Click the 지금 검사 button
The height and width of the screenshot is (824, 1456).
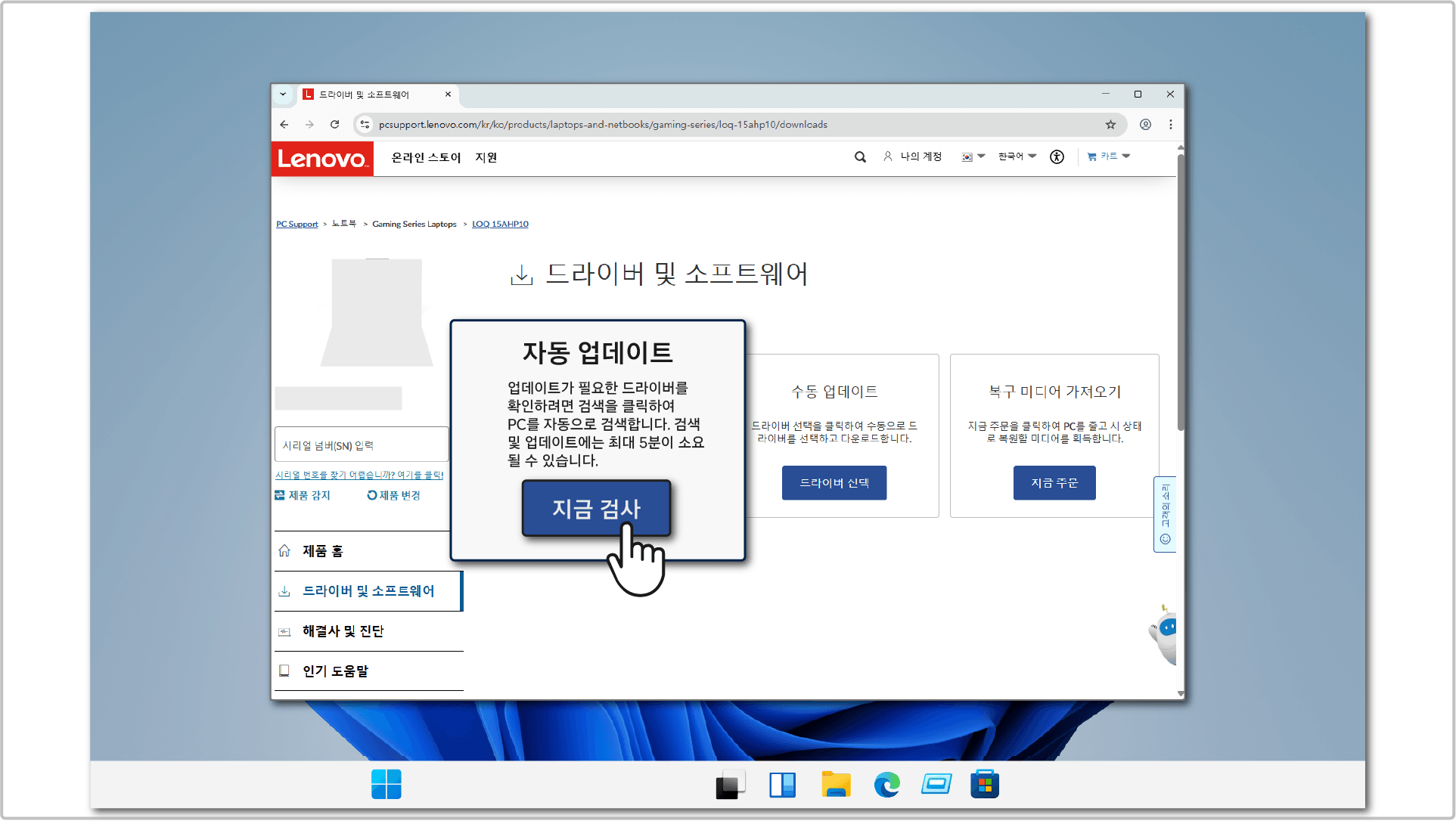coord(596,509)
